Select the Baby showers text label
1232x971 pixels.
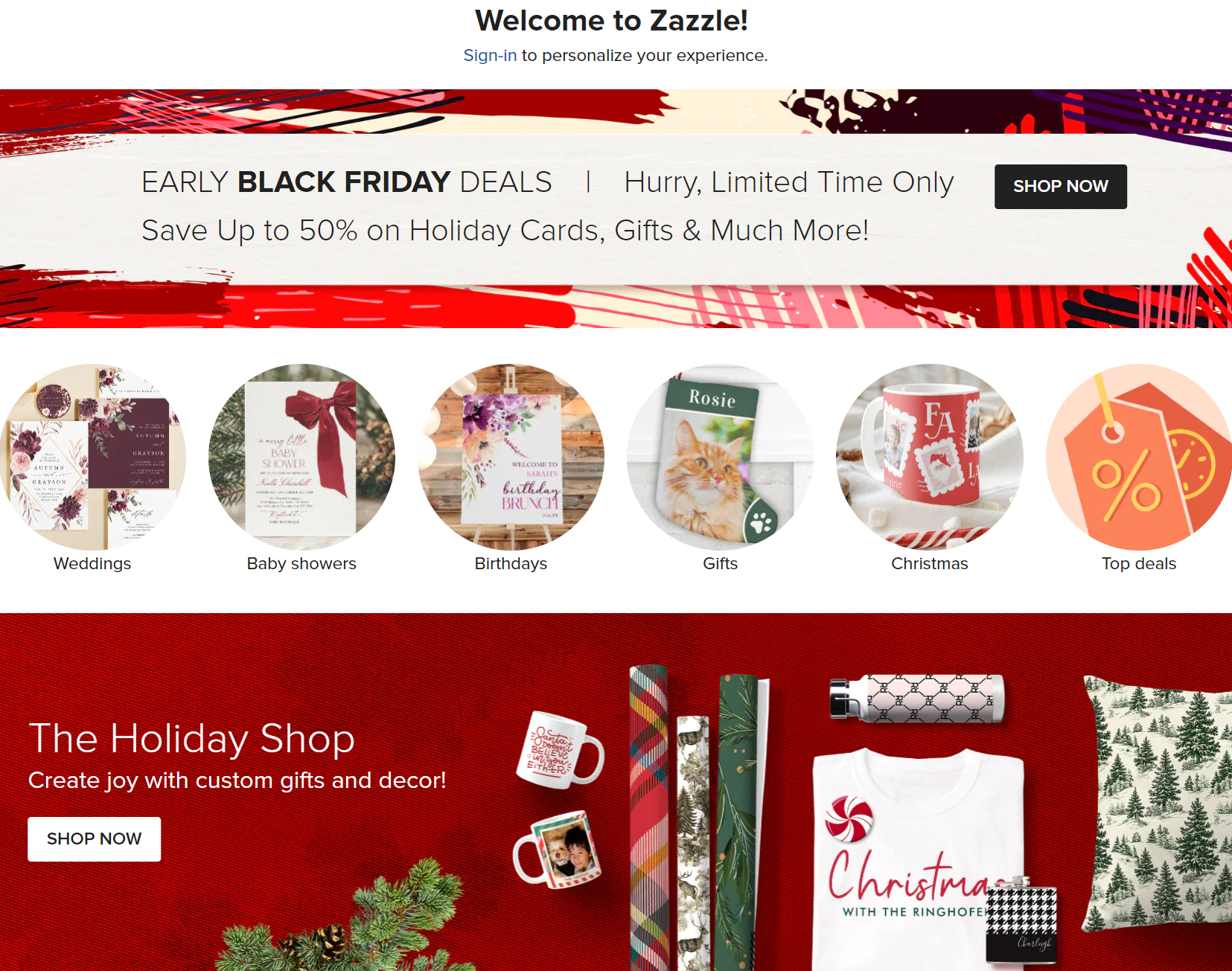(x=301, y=563)
